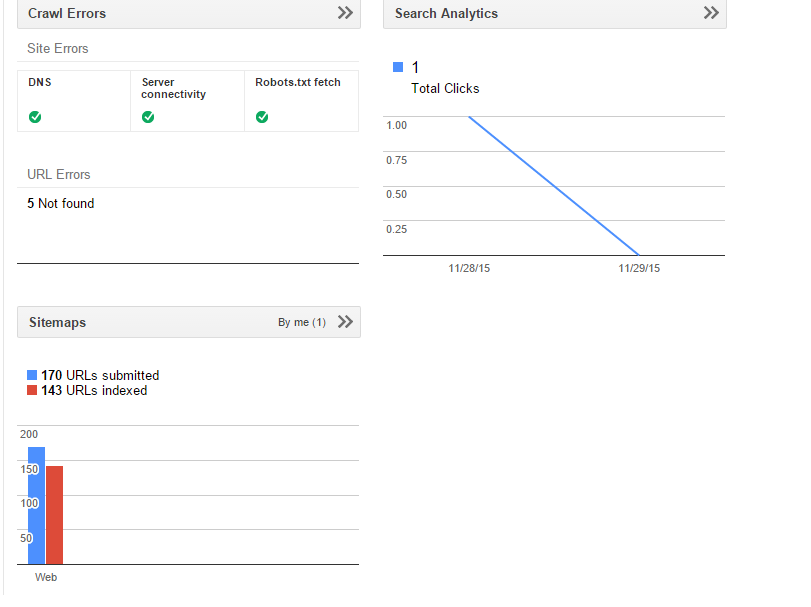Viewport: 811px width, 607px height.
Task: Click the 5 Not found URL errors
Action: point(61,204)
